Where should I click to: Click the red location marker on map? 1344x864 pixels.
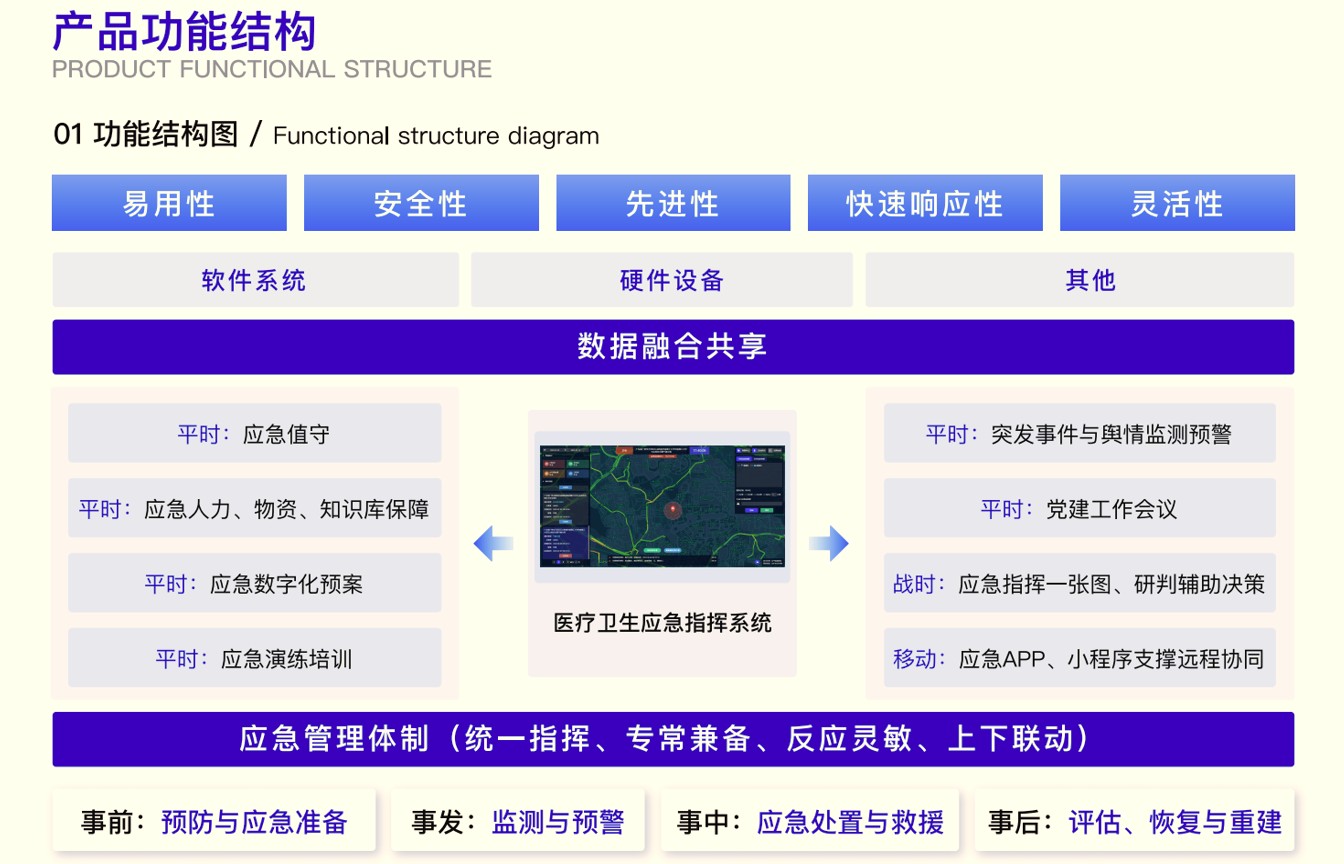[x=675, y=509]
